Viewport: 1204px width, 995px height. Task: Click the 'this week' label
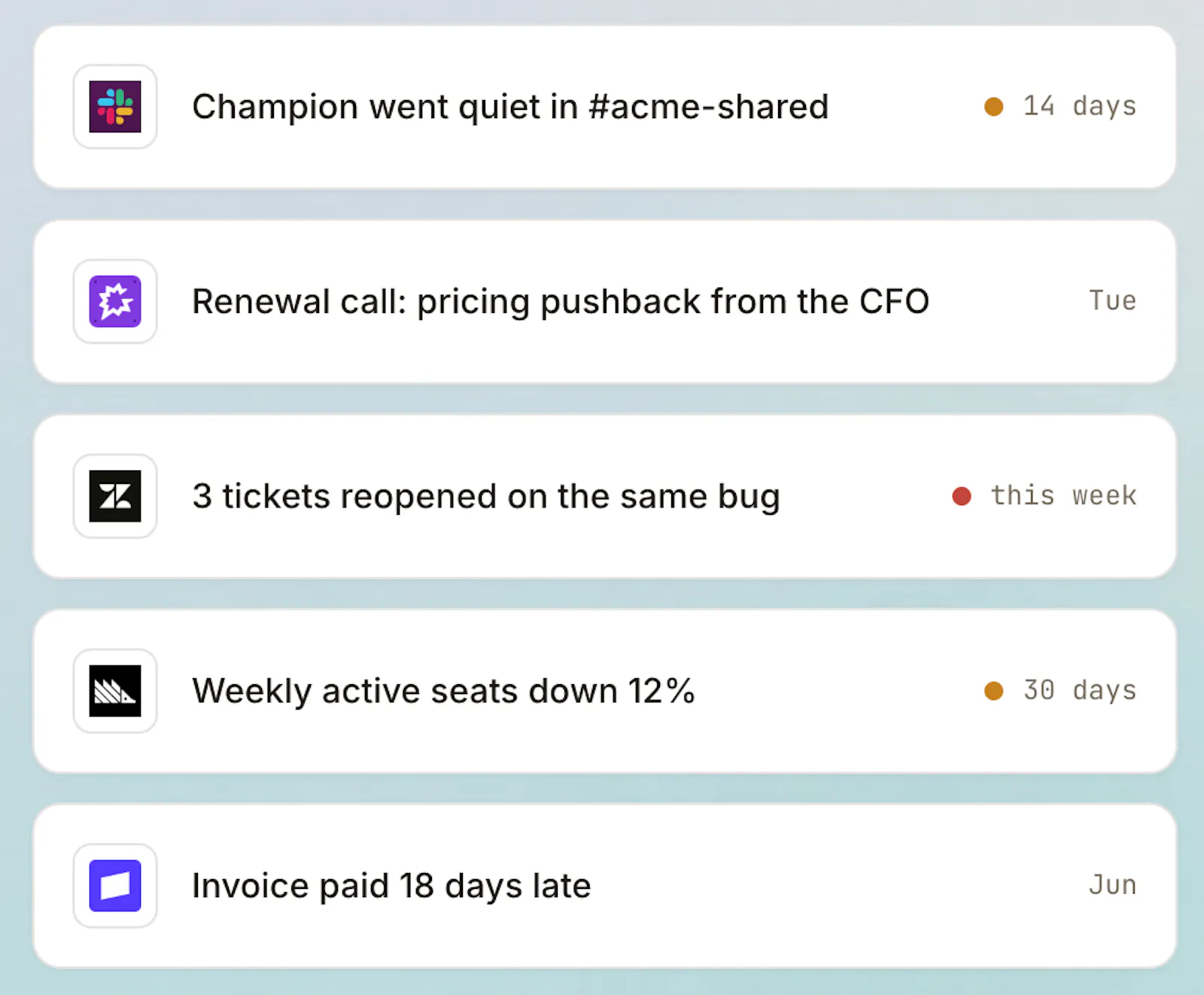click(x=1063, y=496)
